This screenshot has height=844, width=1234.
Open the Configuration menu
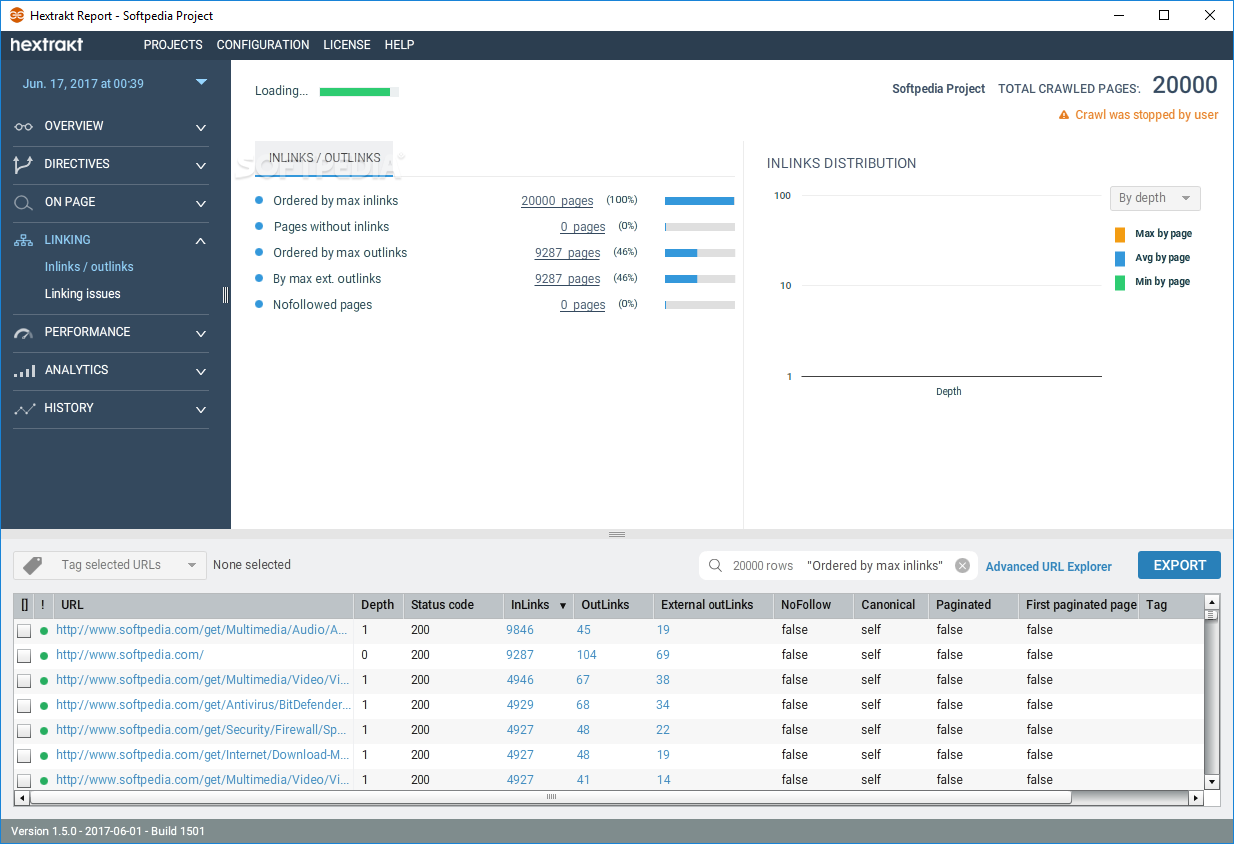pos(263,45)
